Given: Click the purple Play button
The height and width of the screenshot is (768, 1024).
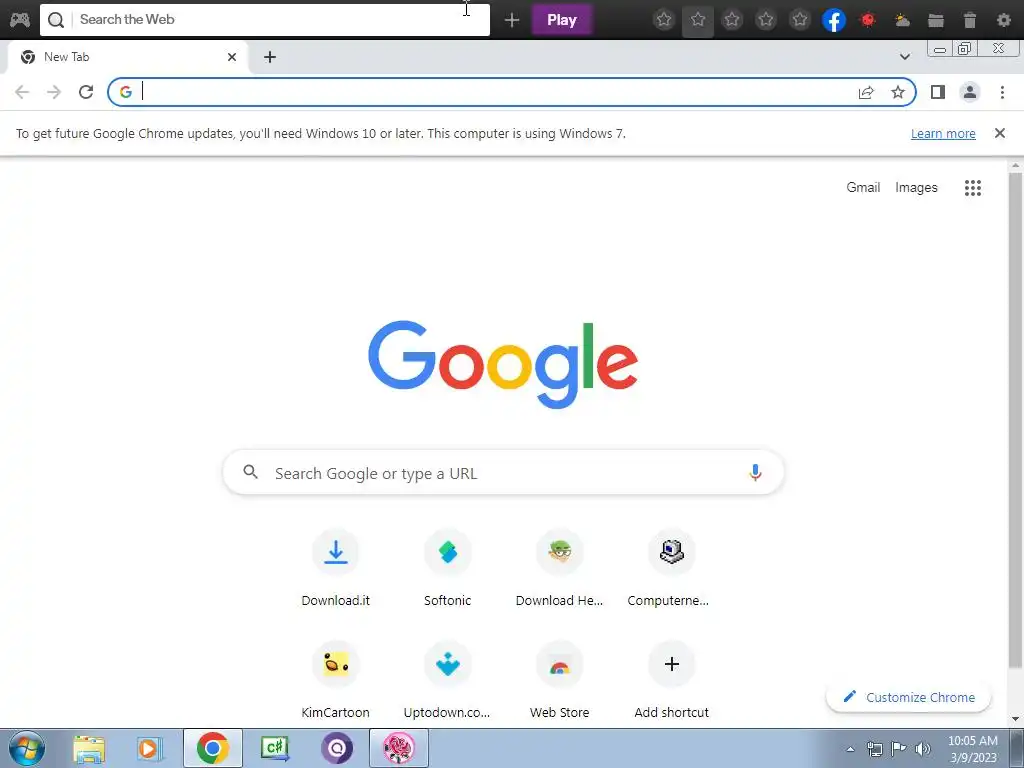Looking at the screenshot, I should coord(562,20).
